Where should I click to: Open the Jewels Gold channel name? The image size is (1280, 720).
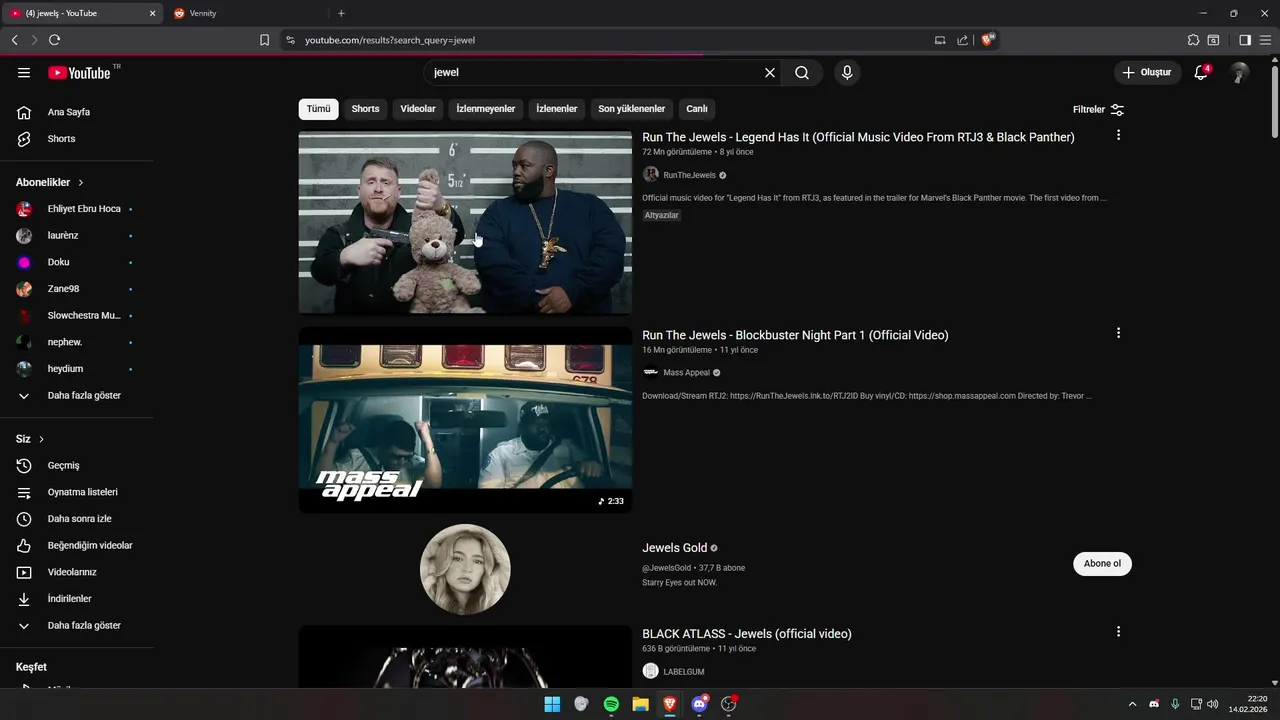674,548
